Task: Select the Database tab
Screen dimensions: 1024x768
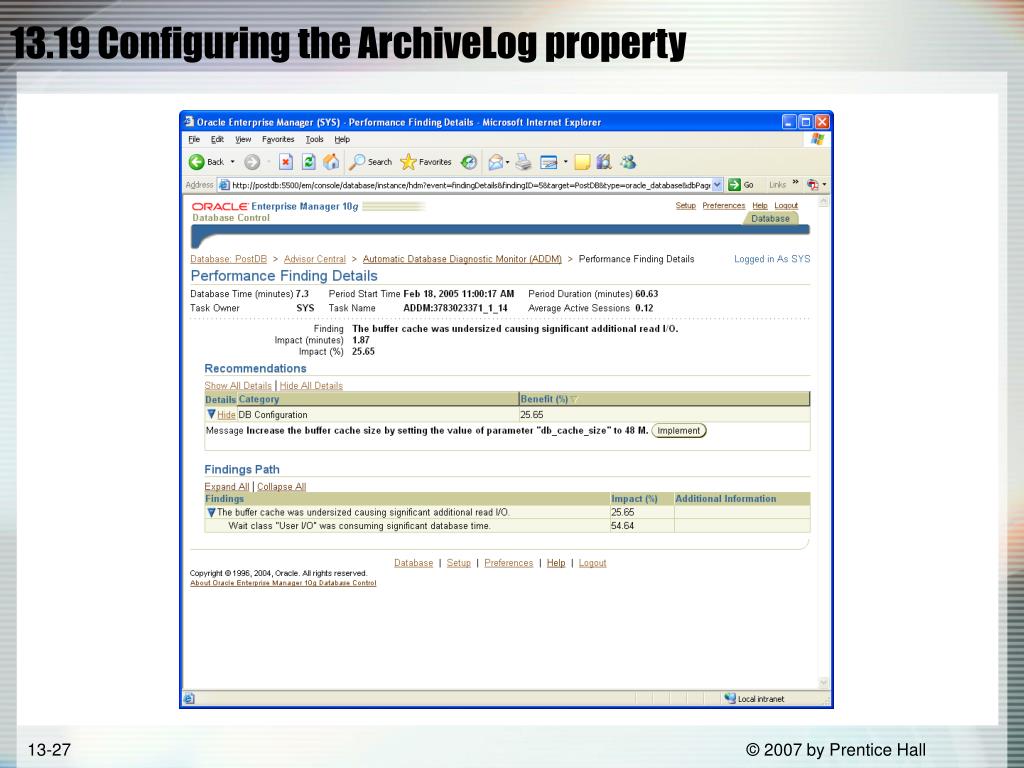Action: [770, 219]
